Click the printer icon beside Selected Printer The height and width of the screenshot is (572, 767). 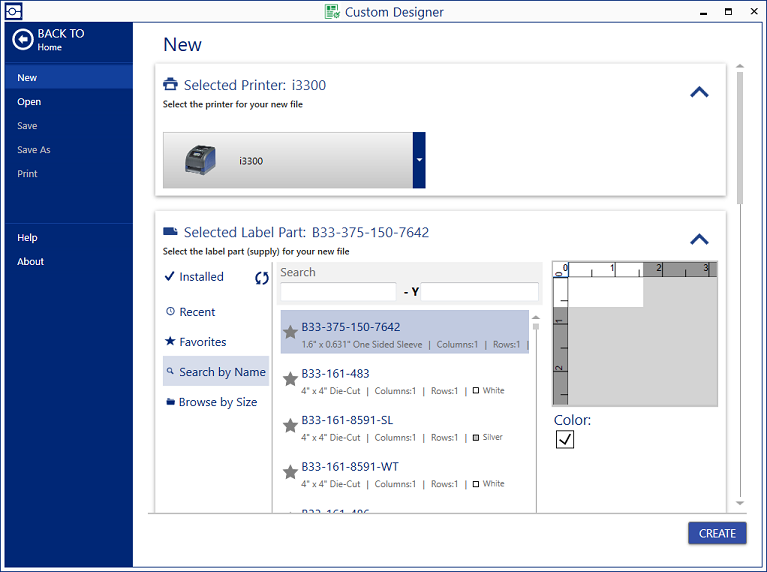tap(170, 84)
